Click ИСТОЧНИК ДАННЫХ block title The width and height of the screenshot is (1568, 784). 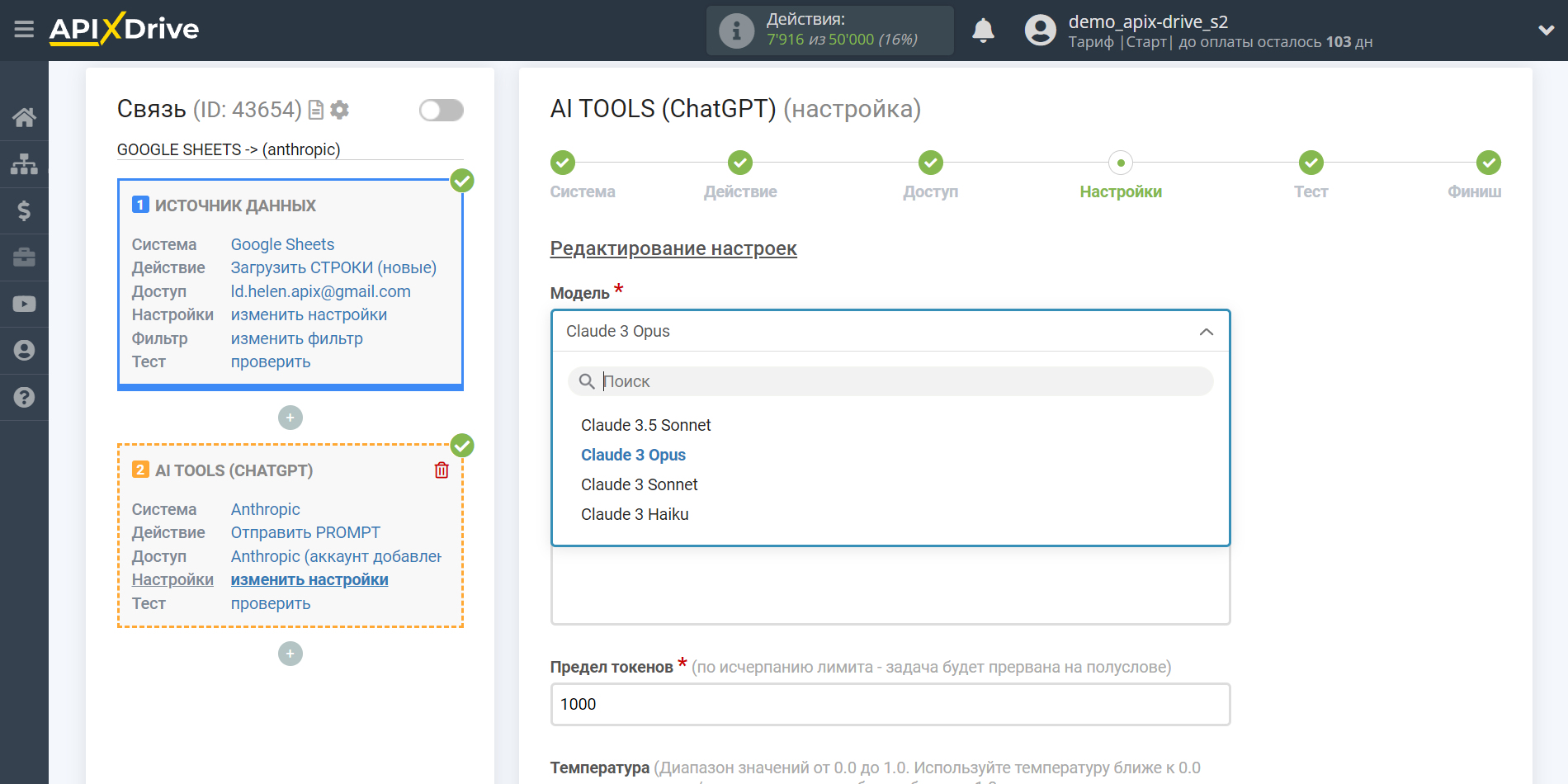235,205
